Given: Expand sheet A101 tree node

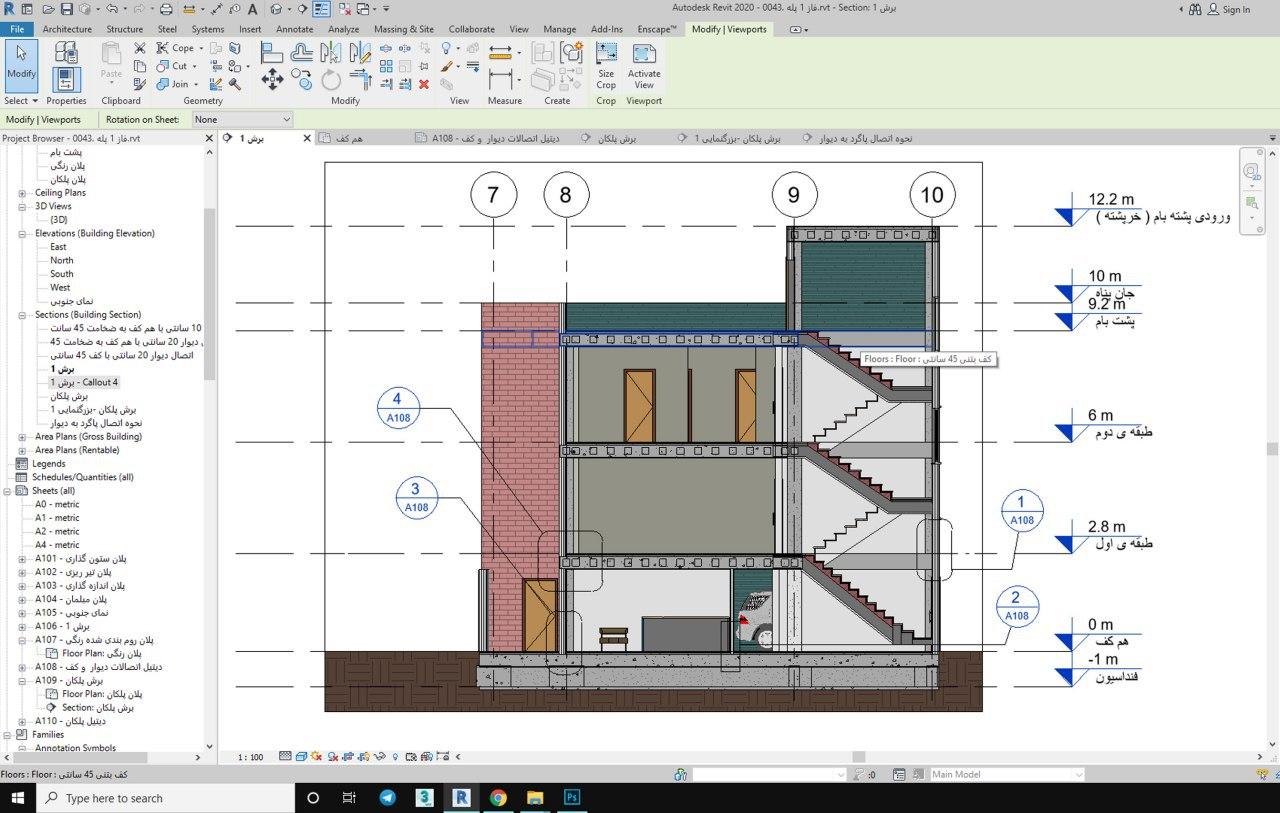Looking at the screenshot, I should [22, 559].
